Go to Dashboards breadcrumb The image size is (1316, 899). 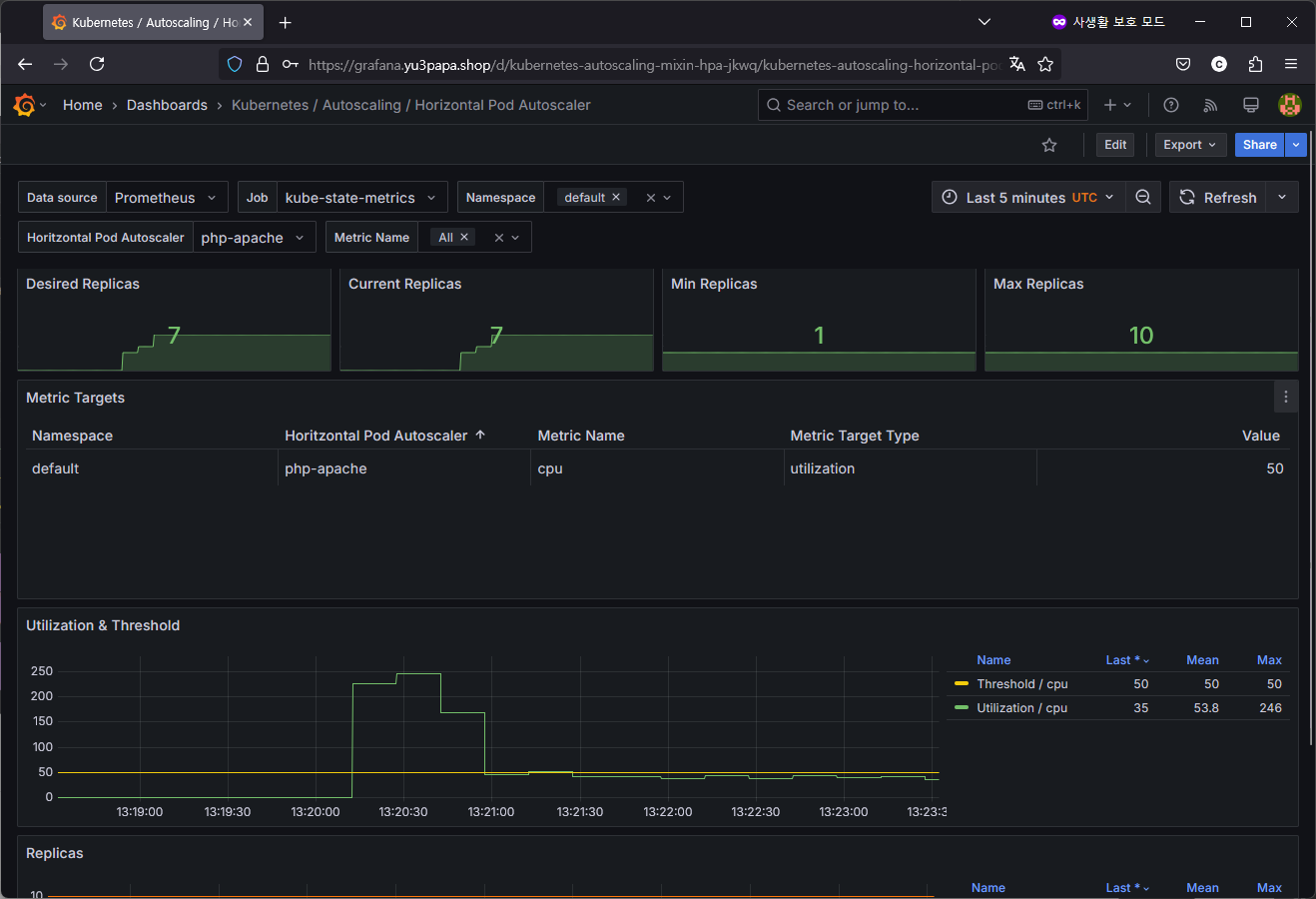pyautogui.click(x=167, y=105)
